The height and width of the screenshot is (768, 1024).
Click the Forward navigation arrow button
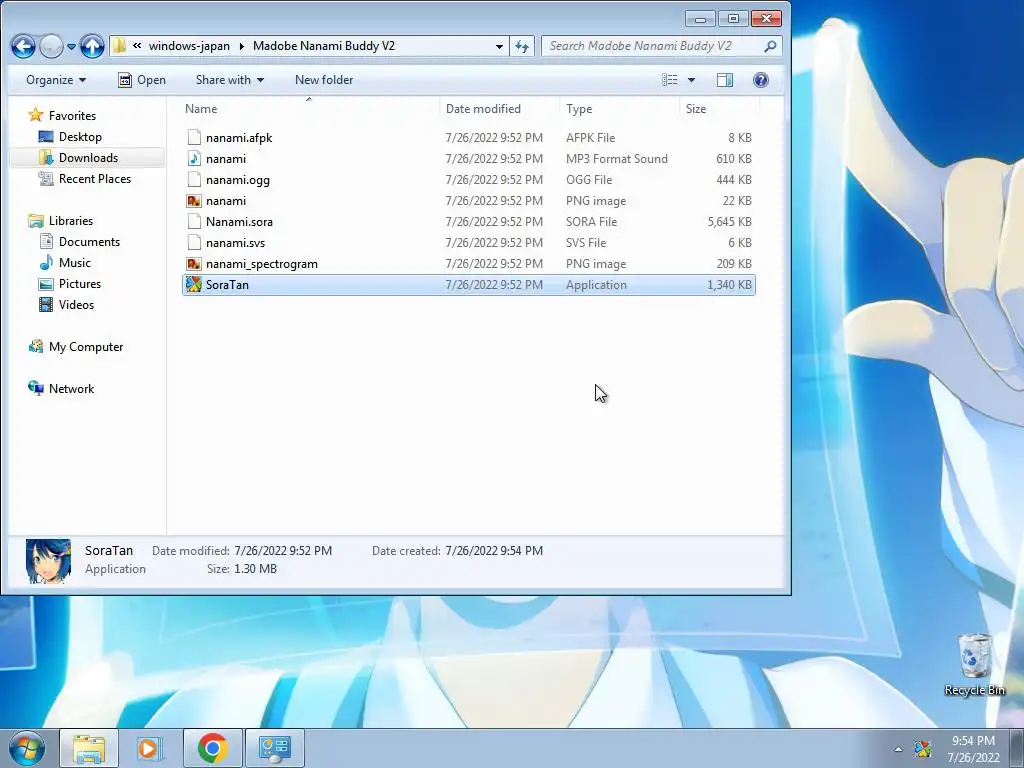(x=52, y=46)
